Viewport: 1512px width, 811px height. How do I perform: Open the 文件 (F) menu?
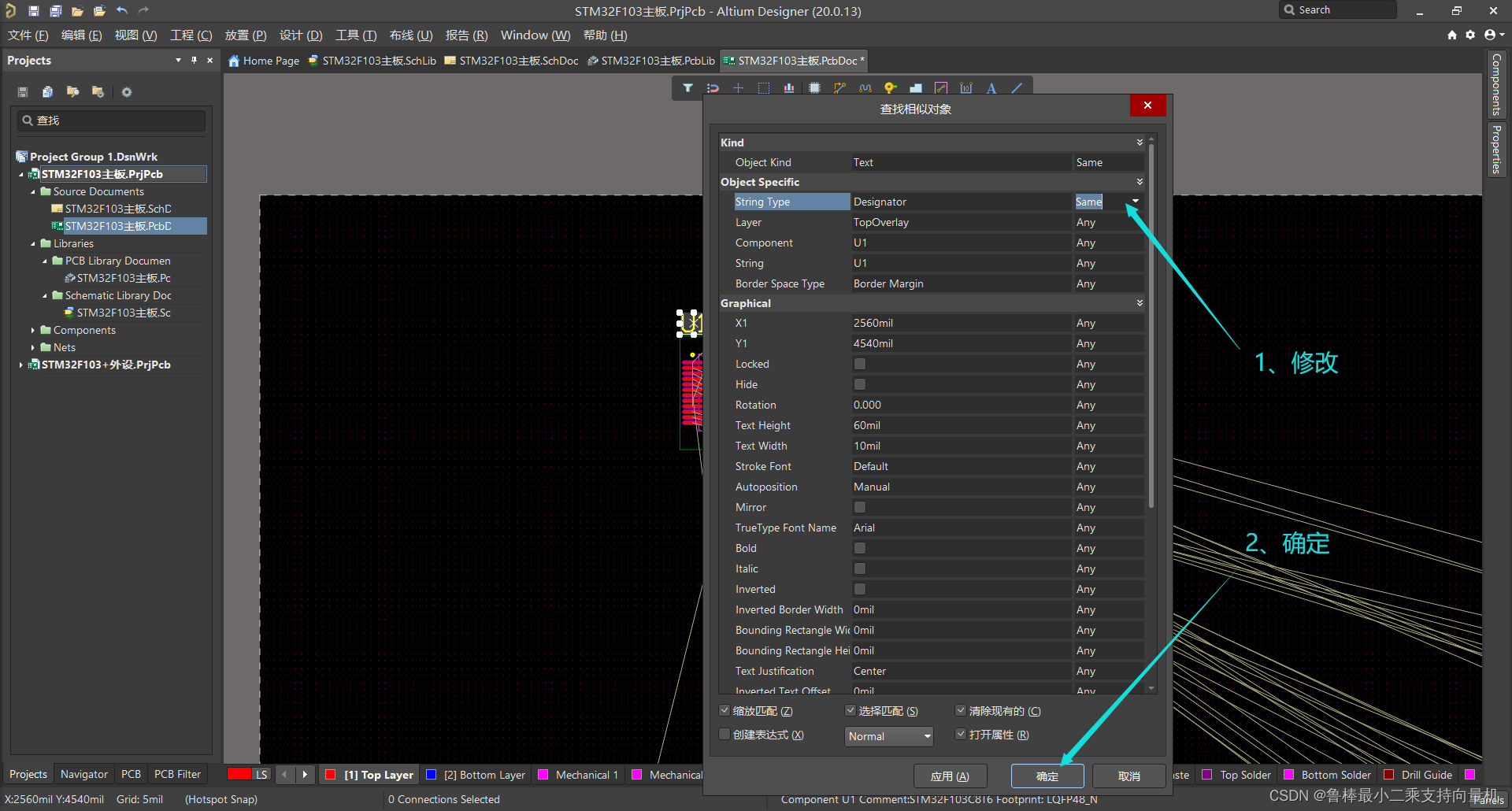click(28, 35)
